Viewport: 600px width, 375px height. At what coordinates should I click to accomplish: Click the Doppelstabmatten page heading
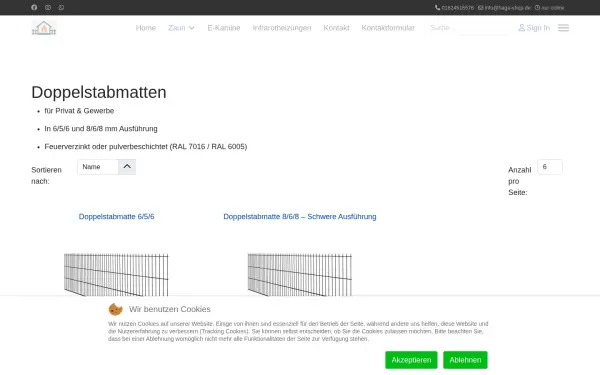point(99,93)
